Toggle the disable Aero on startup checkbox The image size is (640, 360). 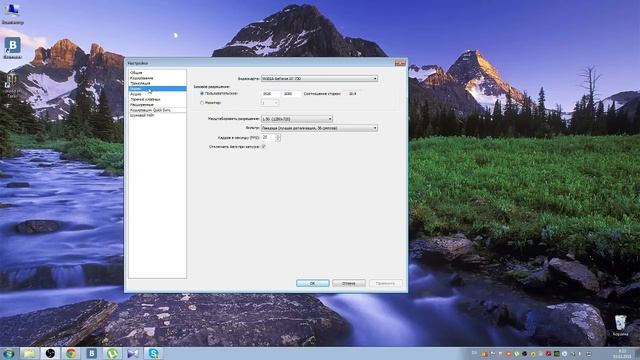[264, 147]
